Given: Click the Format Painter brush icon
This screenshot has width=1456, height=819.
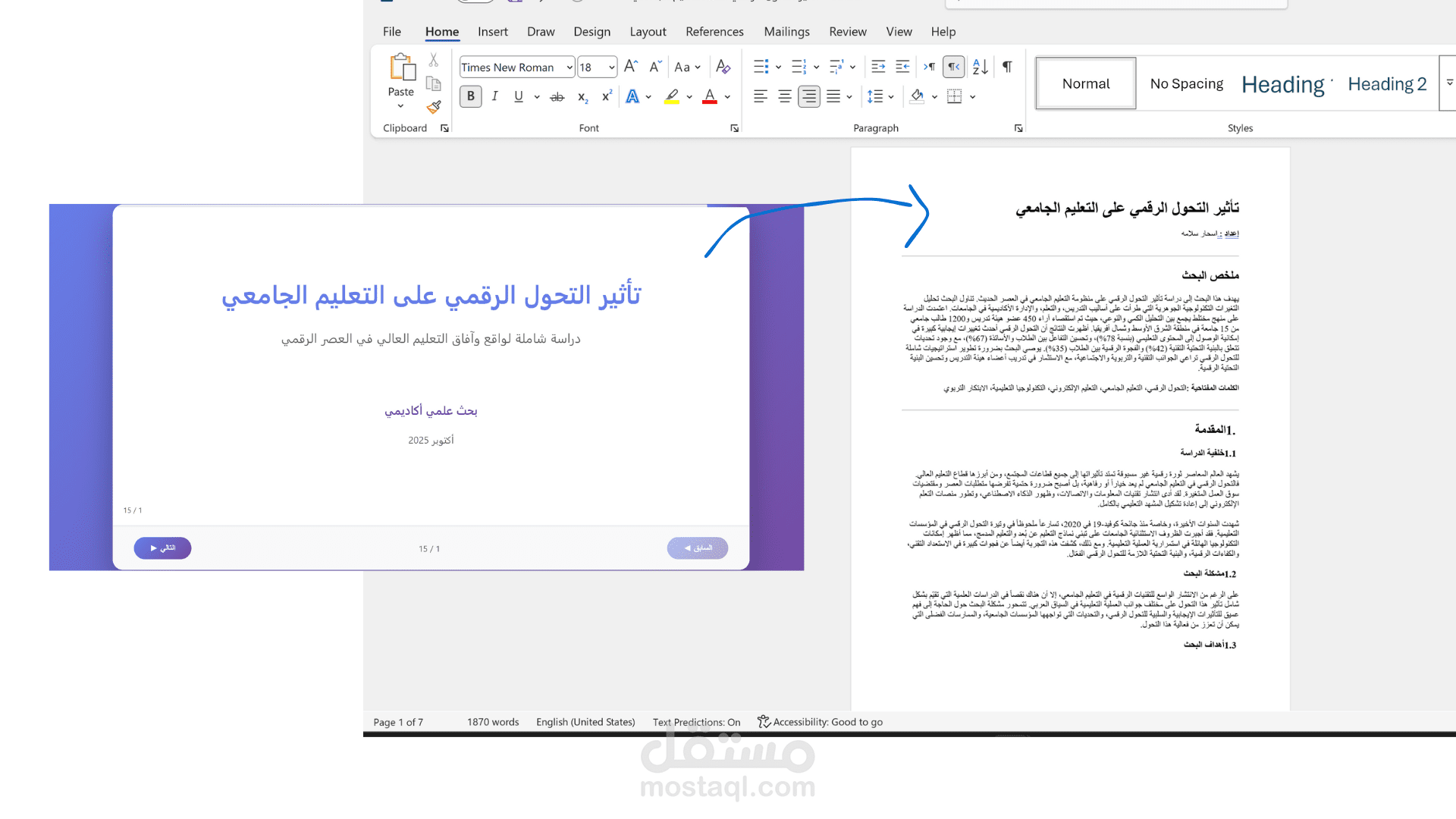Looking at the screenshot, I should 434,108.
